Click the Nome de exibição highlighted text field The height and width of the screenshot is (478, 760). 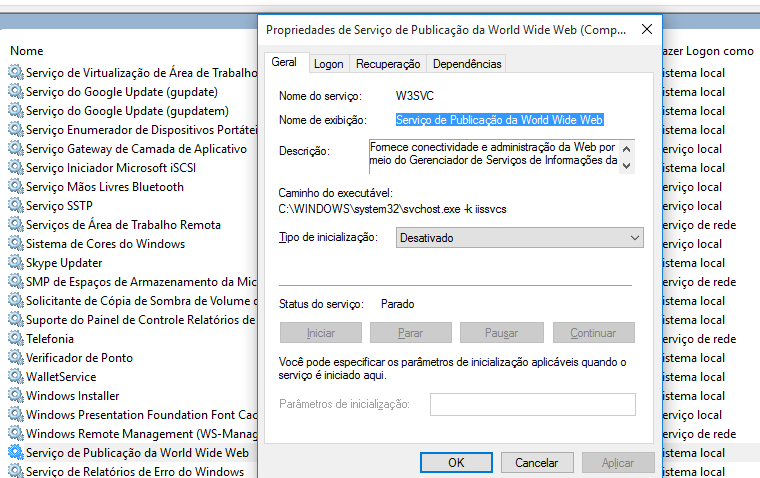pos(500,121)
